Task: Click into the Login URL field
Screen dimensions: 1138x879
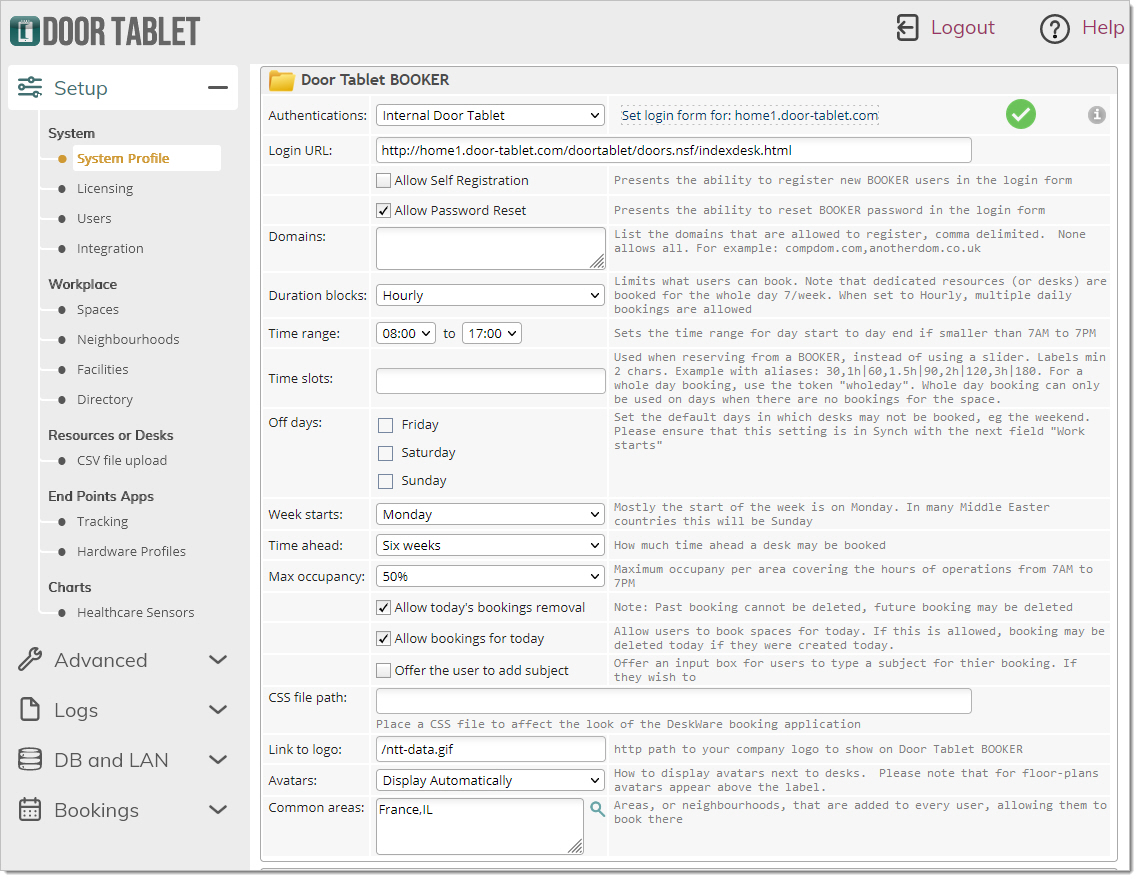Action: pyautogui.click(x=673, y=151)
